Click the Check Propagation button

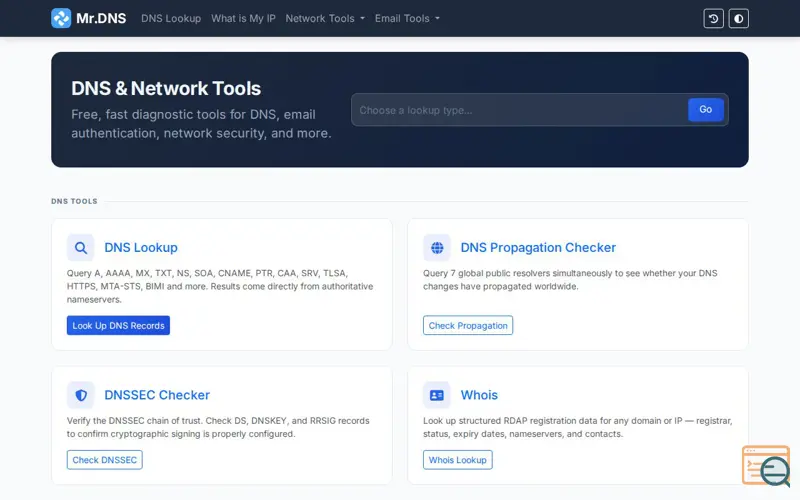click(x=468, y=326)
